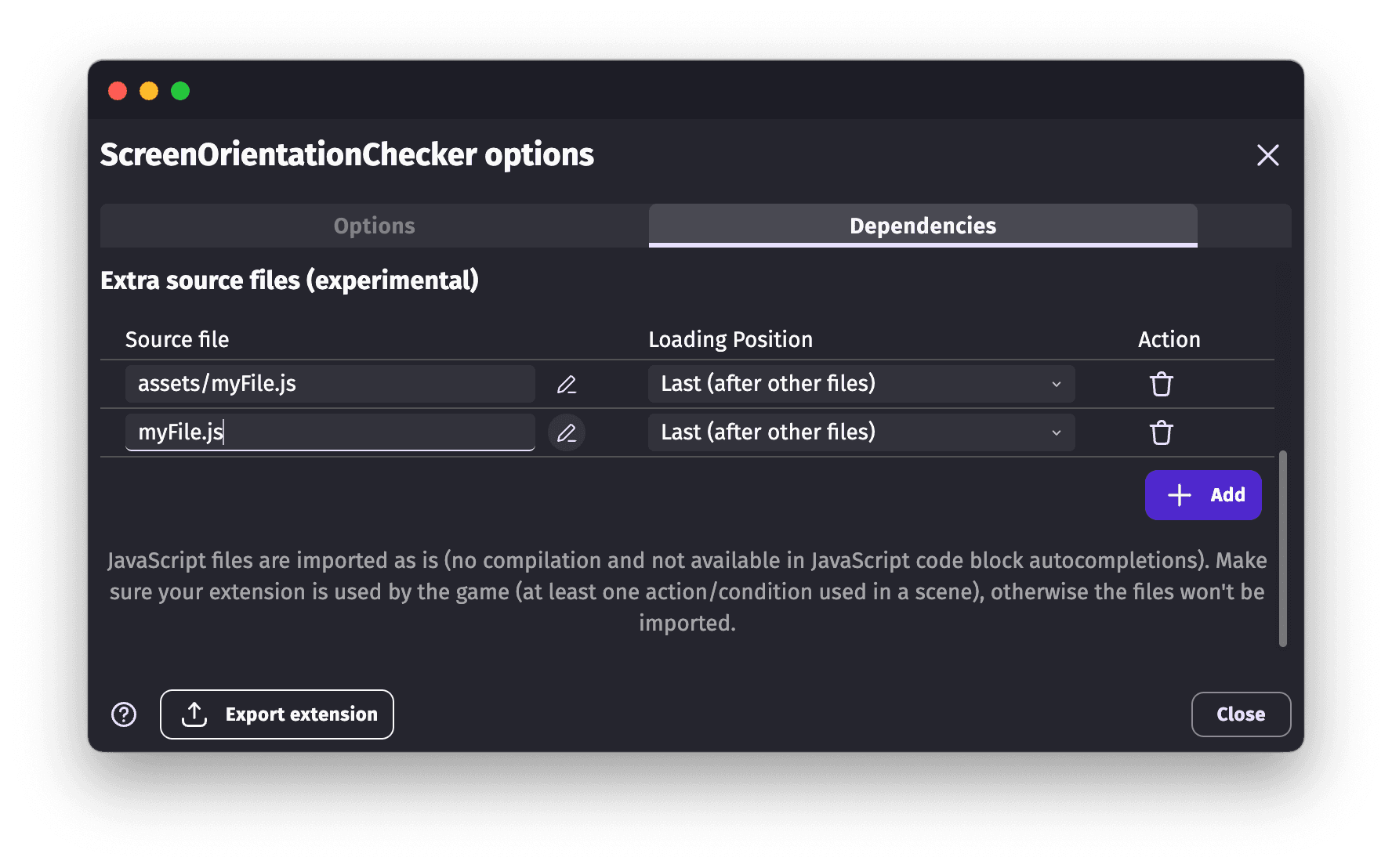Viewport: 1392px width, 868px height.
Task: Open help via question mark icon
Action: click(123, 714)
